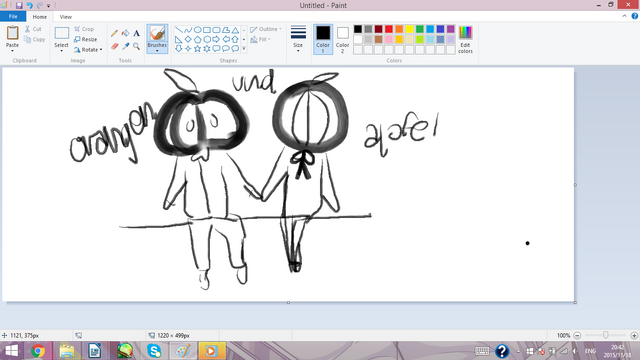This screenshot has width=640, height=360.
Task: Pick the black color swatch
Action: tap(358, 29)
